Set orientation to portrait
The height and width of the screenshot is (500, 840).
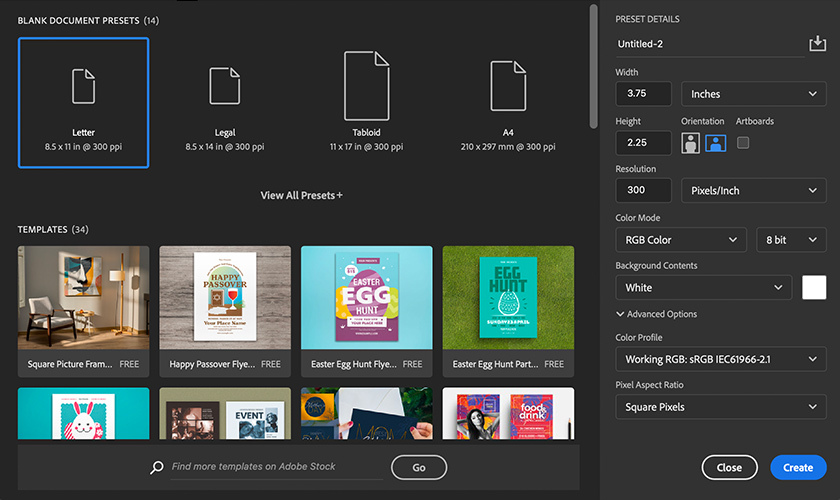pyautogui.click(x=690, y=143)
